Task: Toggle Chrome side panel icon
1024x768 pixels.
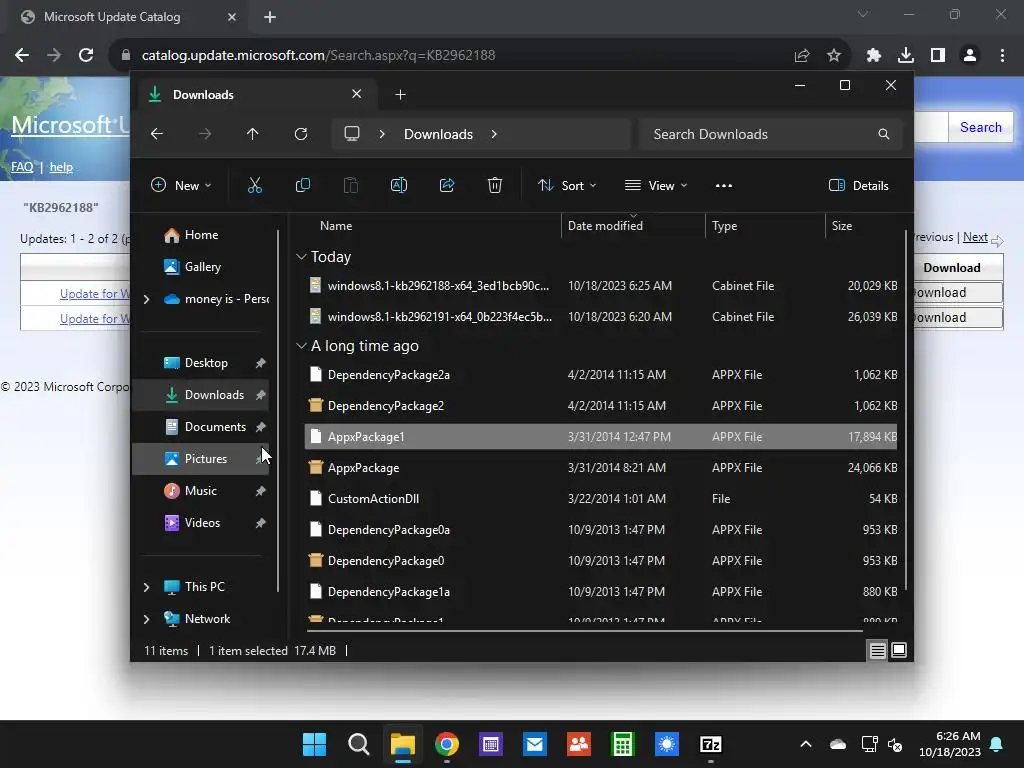Action: [938, 56]
